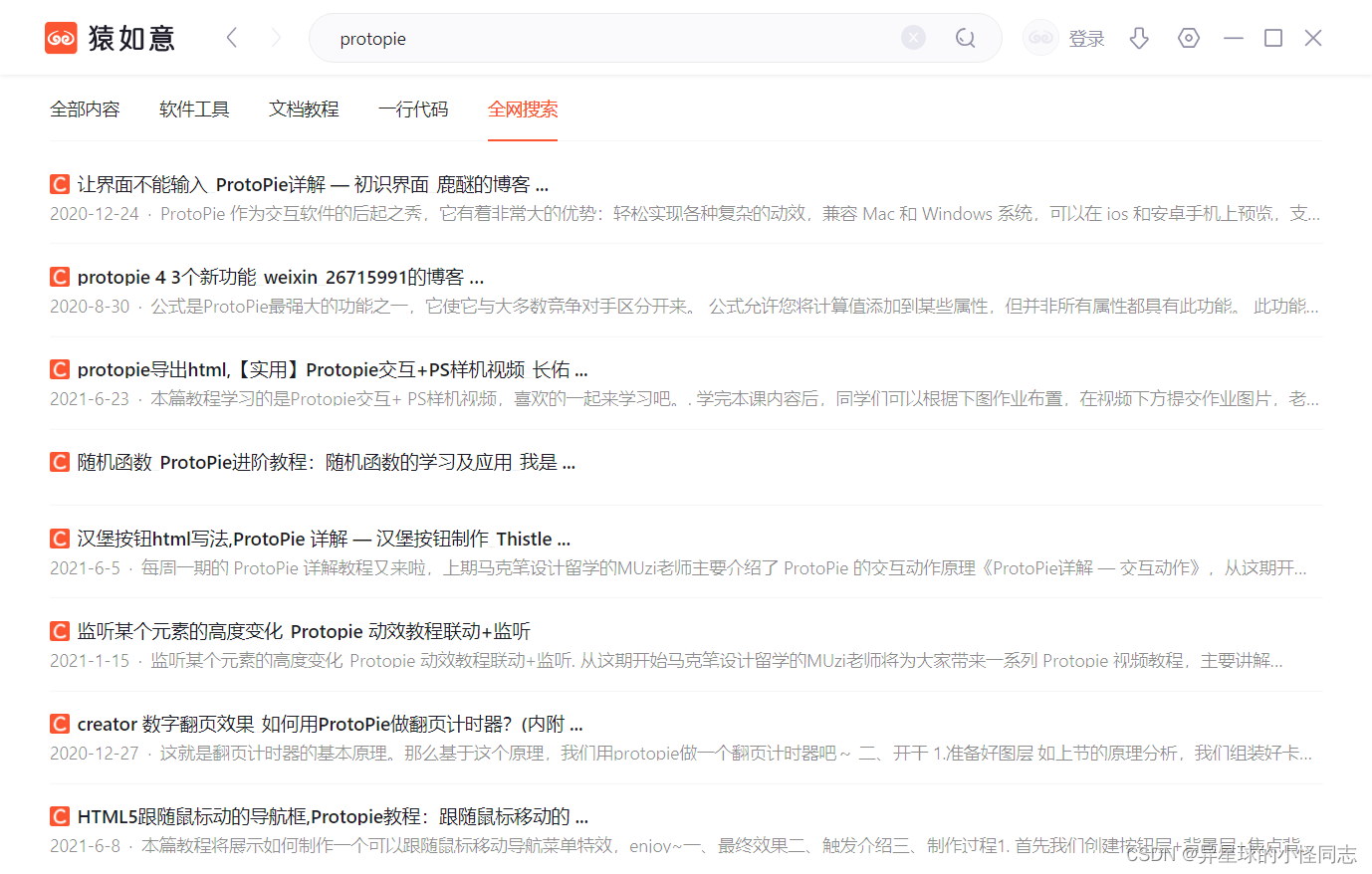Click the snippet dated 2021-6-5

[678, 568]
